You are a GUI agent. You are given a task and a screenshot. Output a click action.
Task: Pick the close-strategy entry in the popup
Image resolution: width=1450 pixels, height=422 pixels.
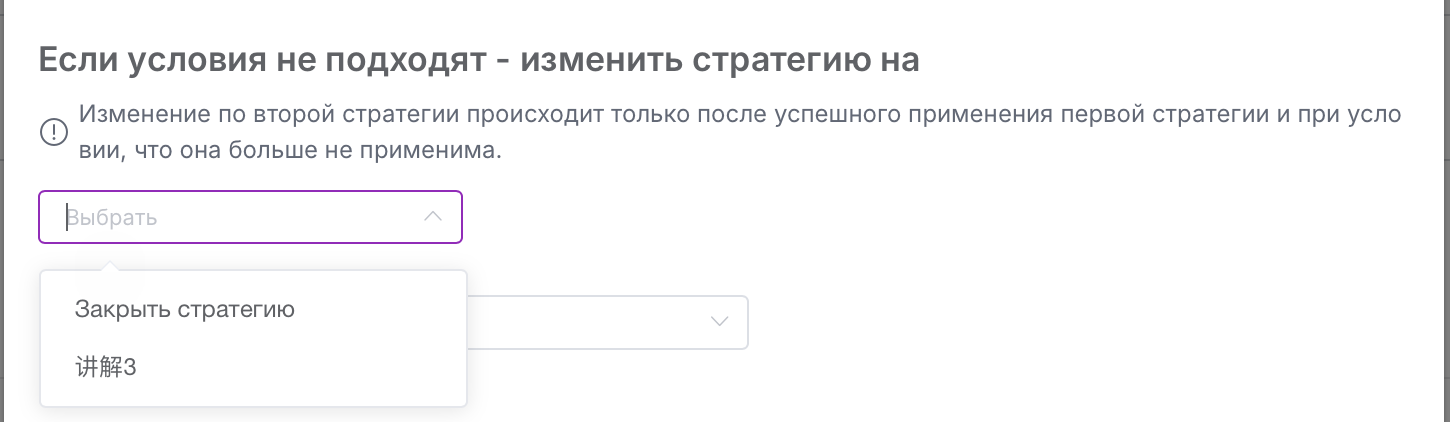pyautogui.click(x=185, y=310)
